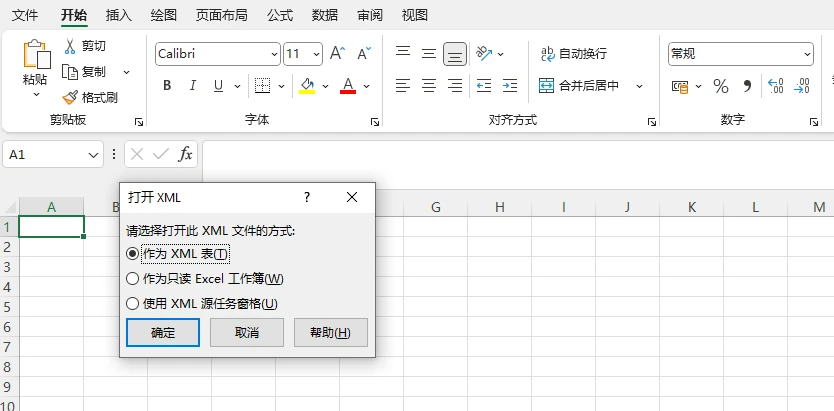
Task: Apply accounting number format icon
Action: pos(680,86)
